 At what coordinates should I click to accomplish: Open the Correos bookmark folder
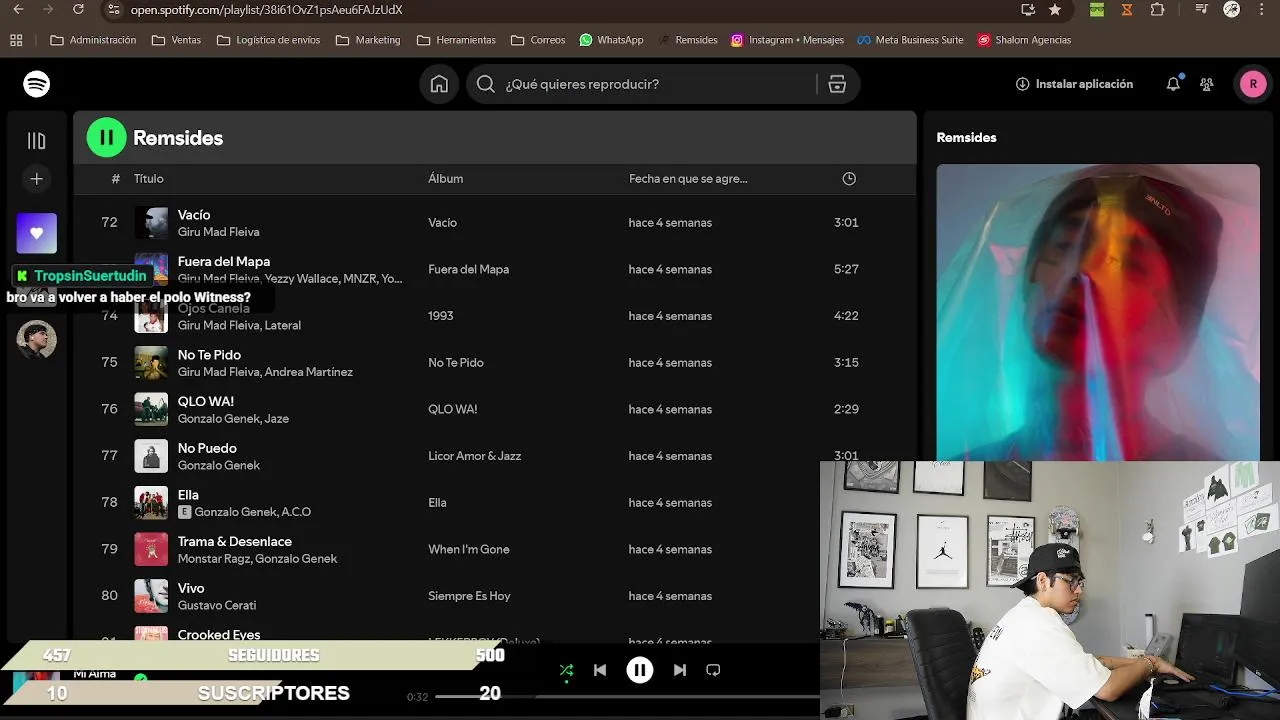(538, 40)
